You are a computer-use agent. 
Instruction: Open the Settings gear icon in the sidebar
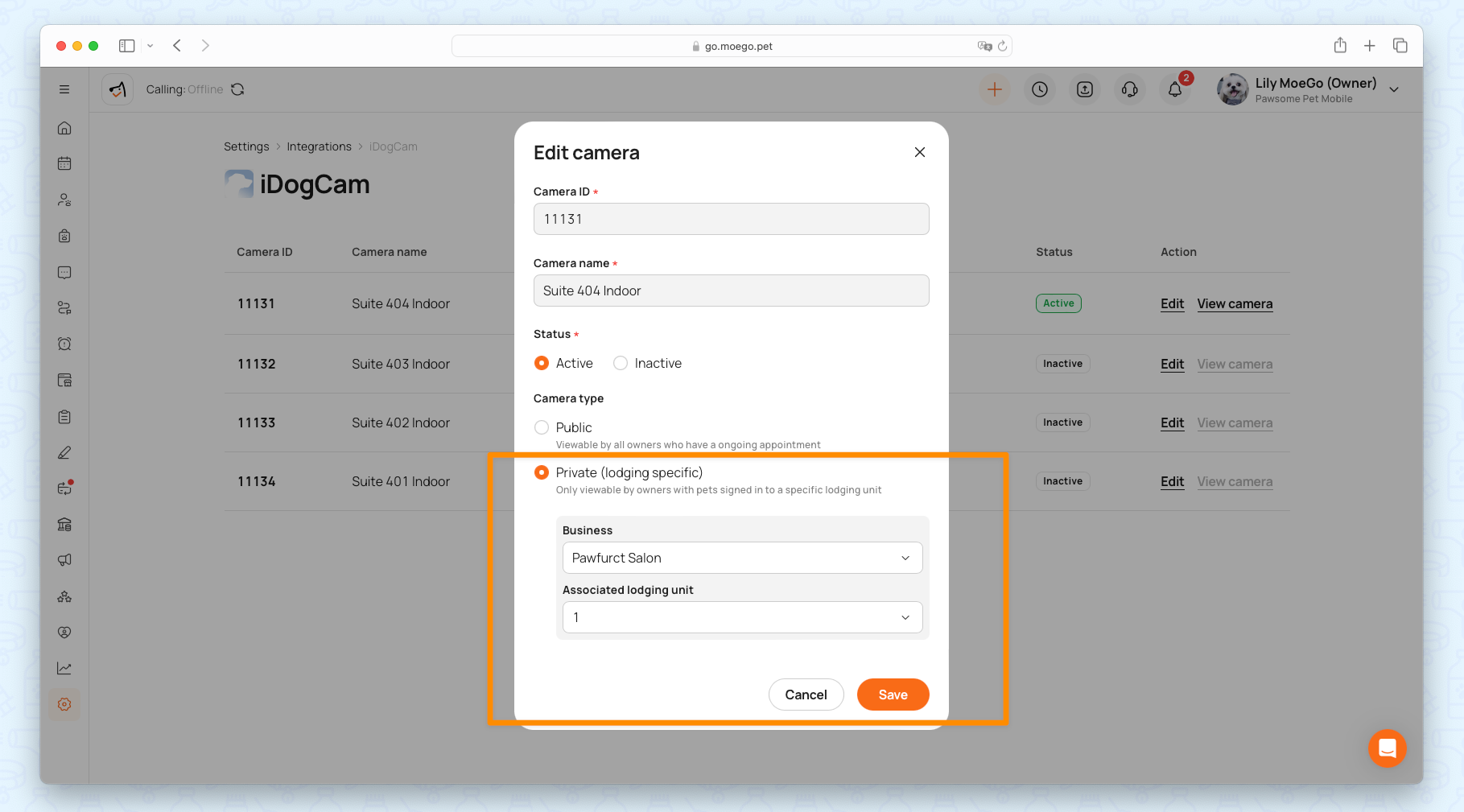[64, 704]
